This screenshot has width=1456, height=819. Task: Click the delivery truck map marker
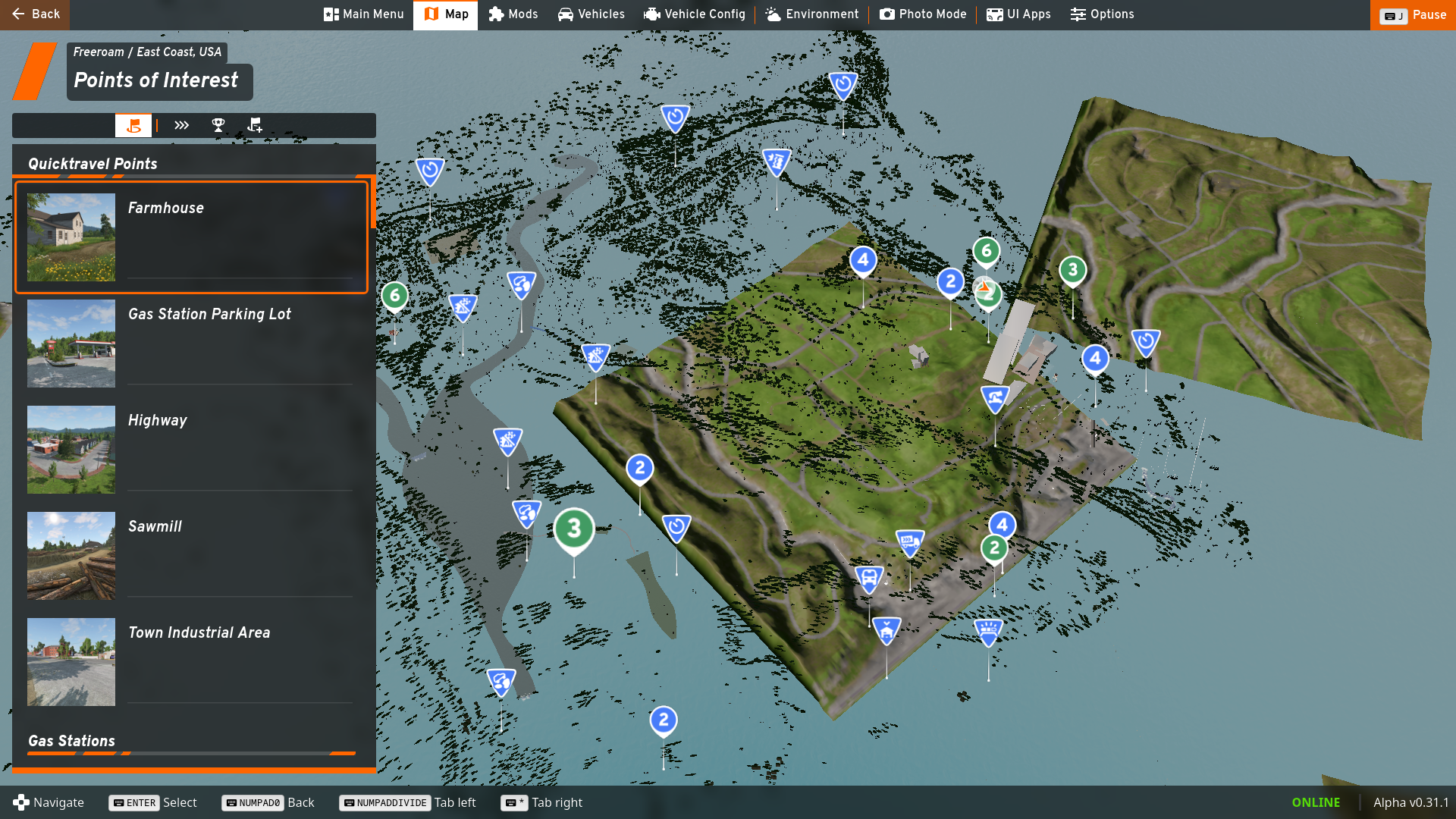pos(909,541)
